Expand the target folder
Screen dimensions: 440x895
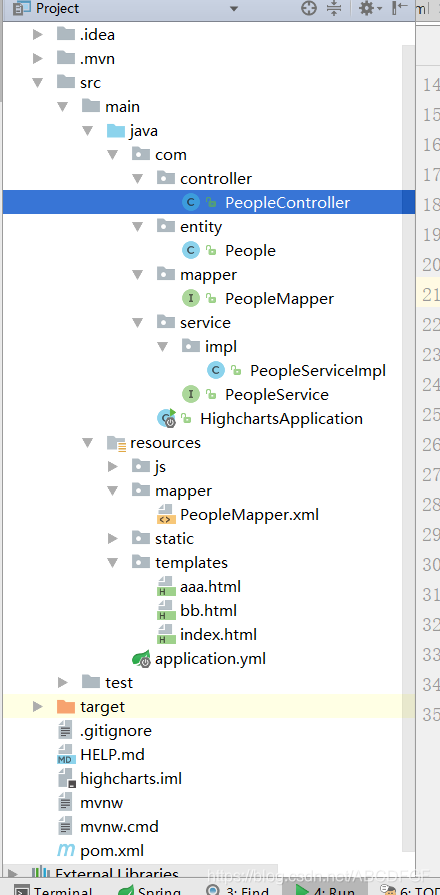pyautogui.click(x=38, y=707)
